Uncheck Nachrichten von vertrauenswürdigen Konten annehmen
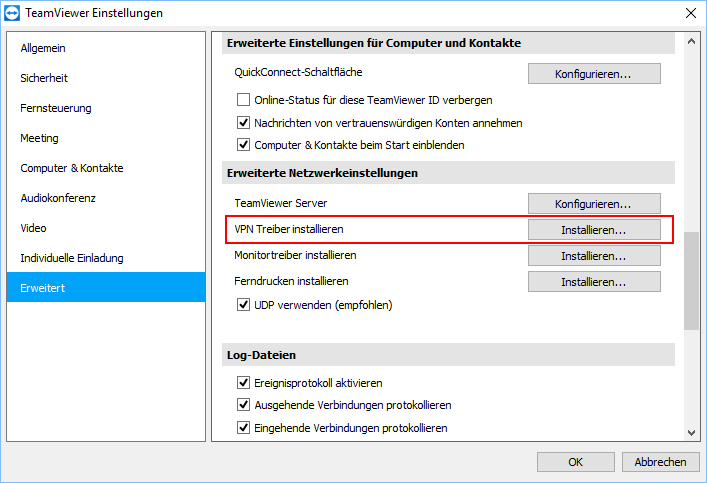707x483 pixels. coord(243,123)
